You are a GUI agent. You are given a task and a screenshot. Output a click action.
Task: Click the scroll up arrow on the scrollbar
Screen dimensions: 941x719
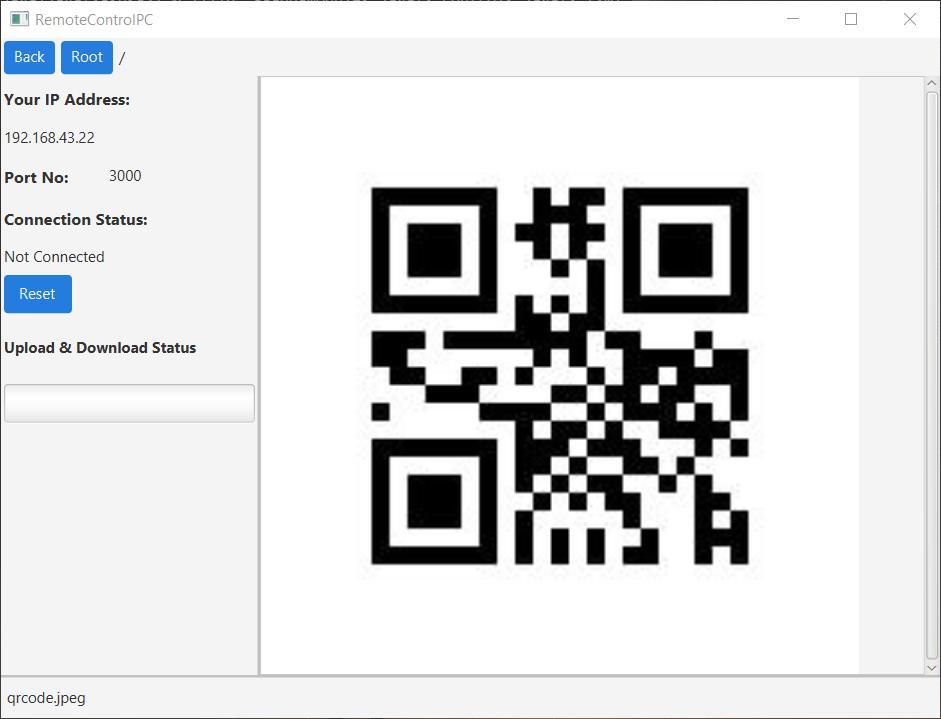[x=931, y=83]
